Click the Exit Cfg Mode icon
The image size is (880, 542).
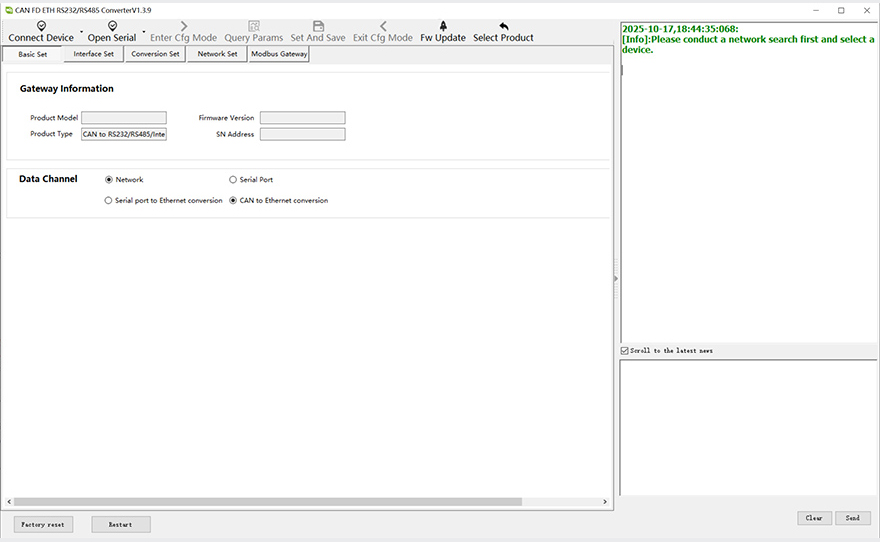[x=383, y=26]
